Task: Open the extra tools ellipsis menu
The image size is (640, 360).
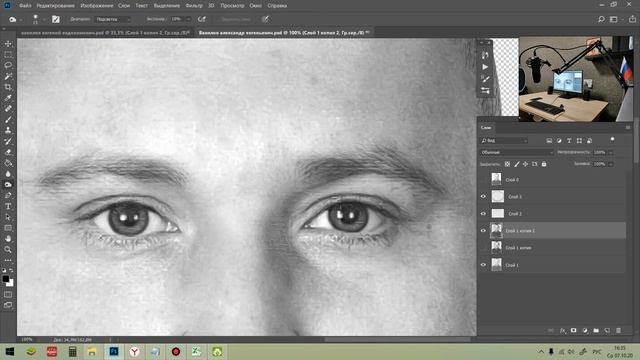Action: (8, 260)
